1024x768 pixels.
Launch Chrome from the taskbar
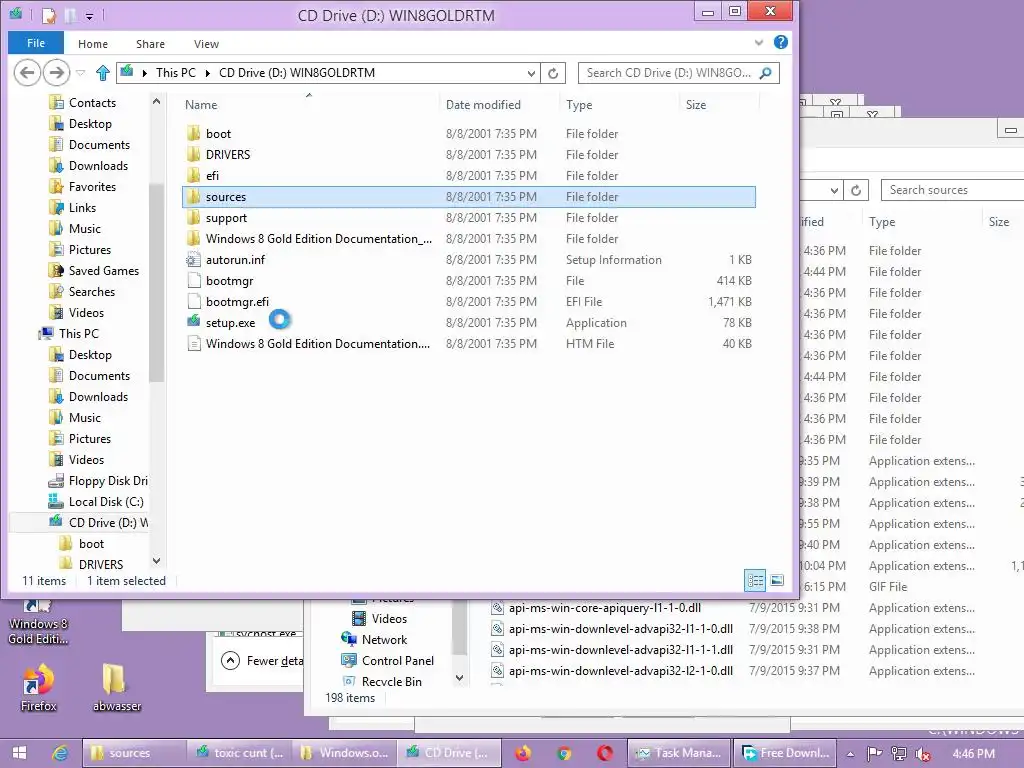[x=564, y=753]
